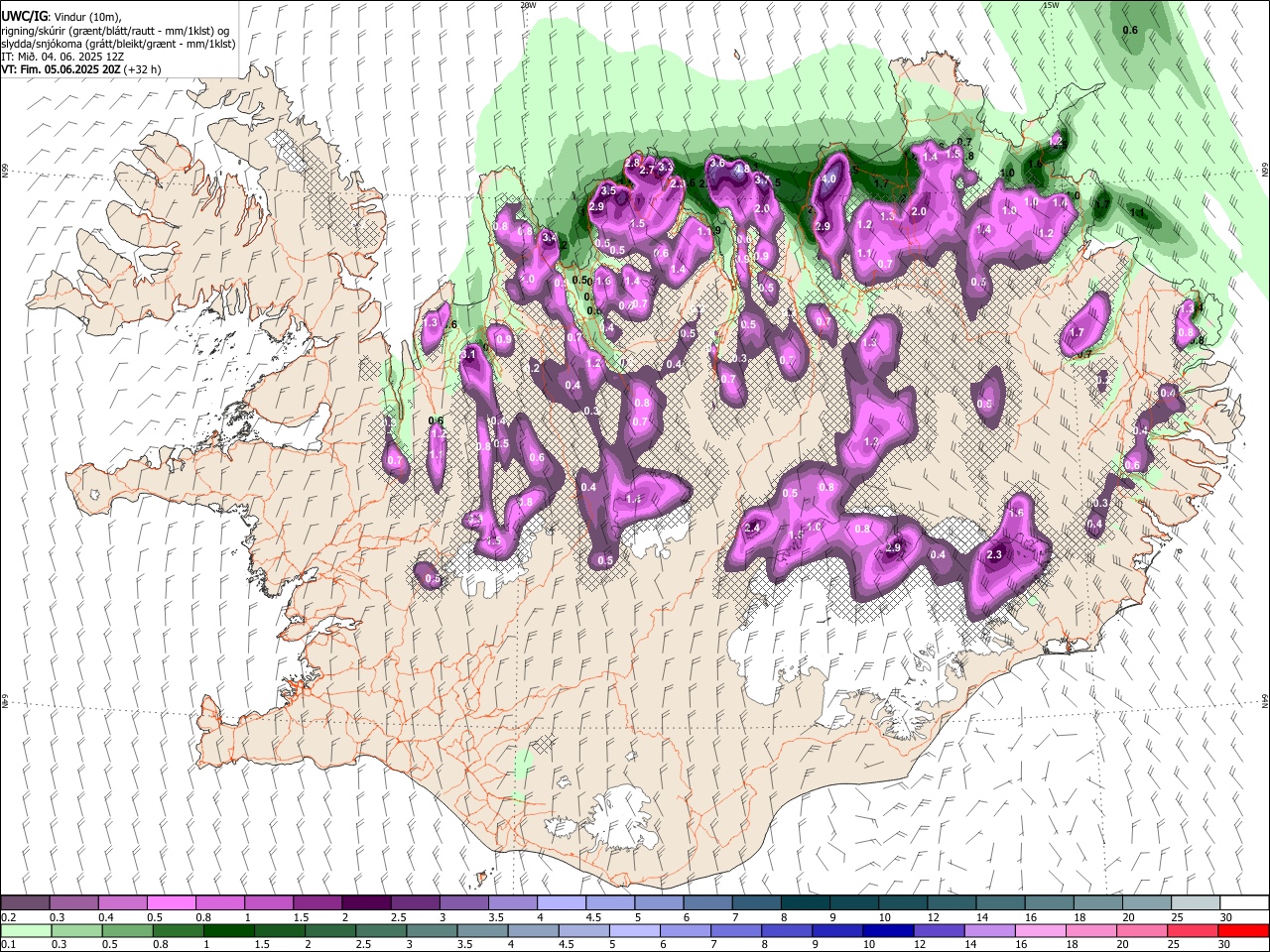
Task: Click the '3.5' label under the upper colour scale
Action: pyautogui.click(x=496, y=917)
